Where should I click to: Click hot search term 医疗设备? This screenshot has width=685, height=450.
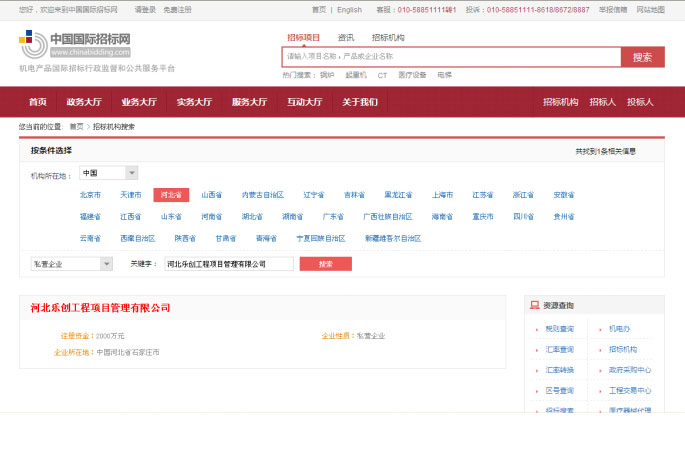point(412,75)
